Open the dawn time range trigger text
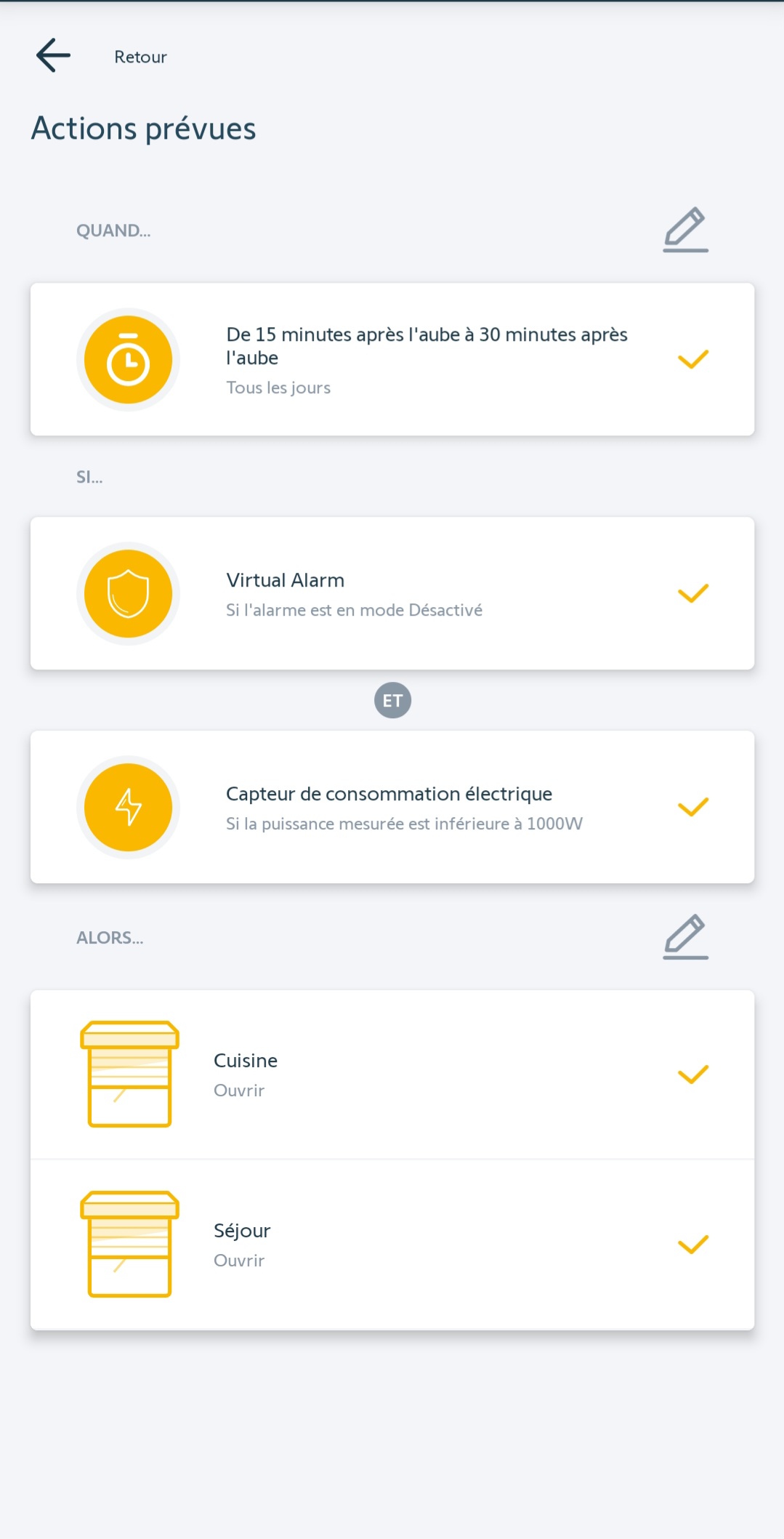The image size is (784, 1539). [x=427, y=346]
